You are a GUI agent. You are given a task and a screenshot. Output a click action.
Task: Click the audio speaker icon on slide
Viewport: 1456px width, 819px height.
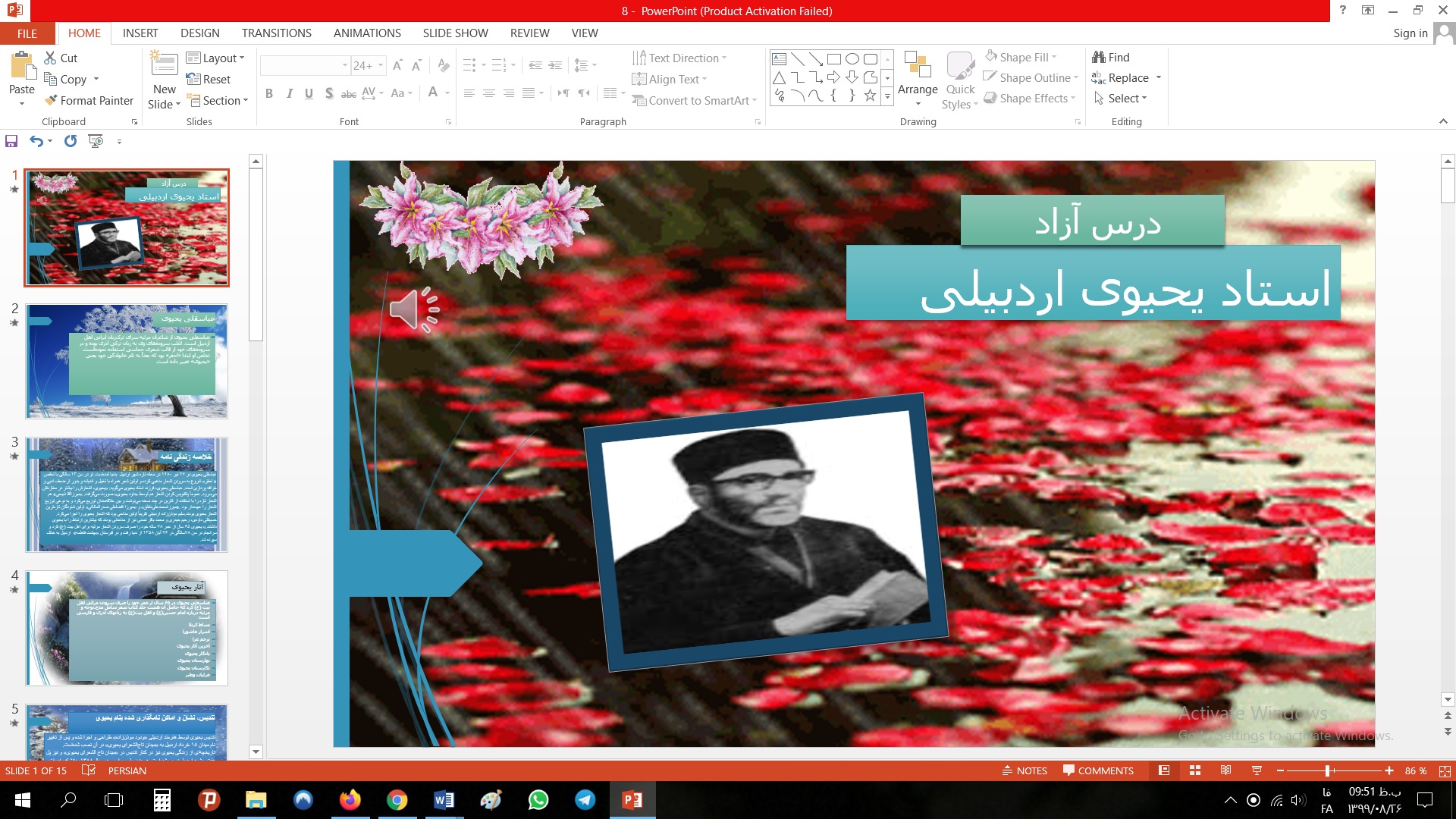tap(415, 309)
